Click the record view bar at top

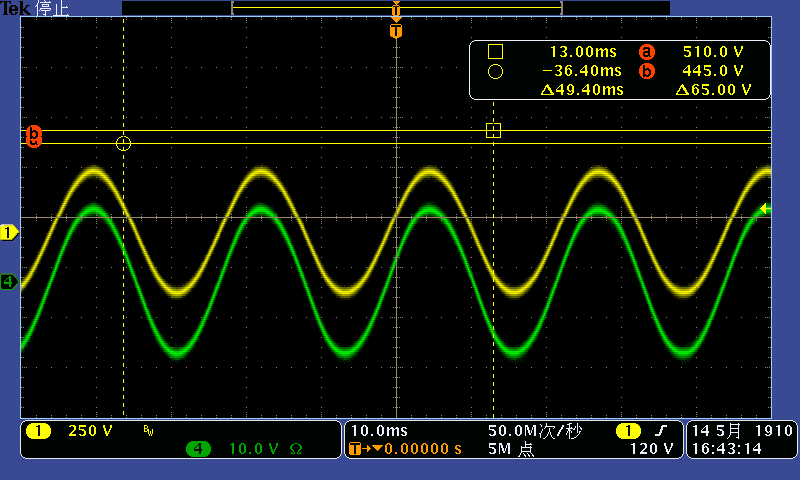click(396, 8)
